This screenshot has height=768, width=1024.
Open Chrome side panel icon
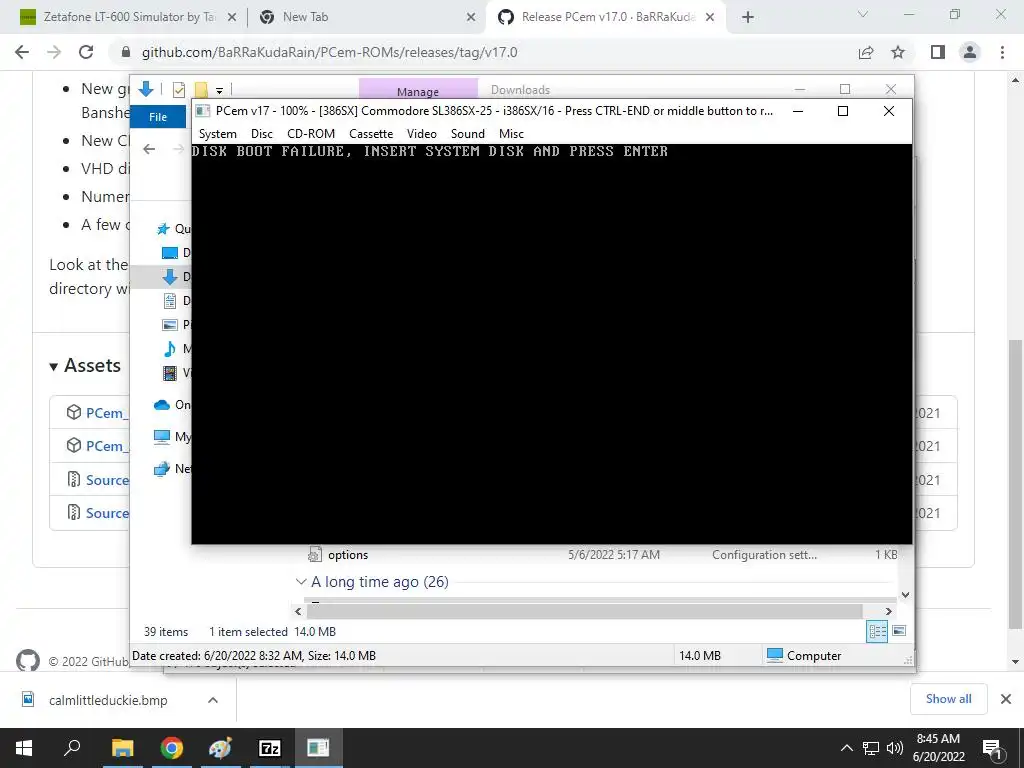pyautogui.click(x=938, y=52)
